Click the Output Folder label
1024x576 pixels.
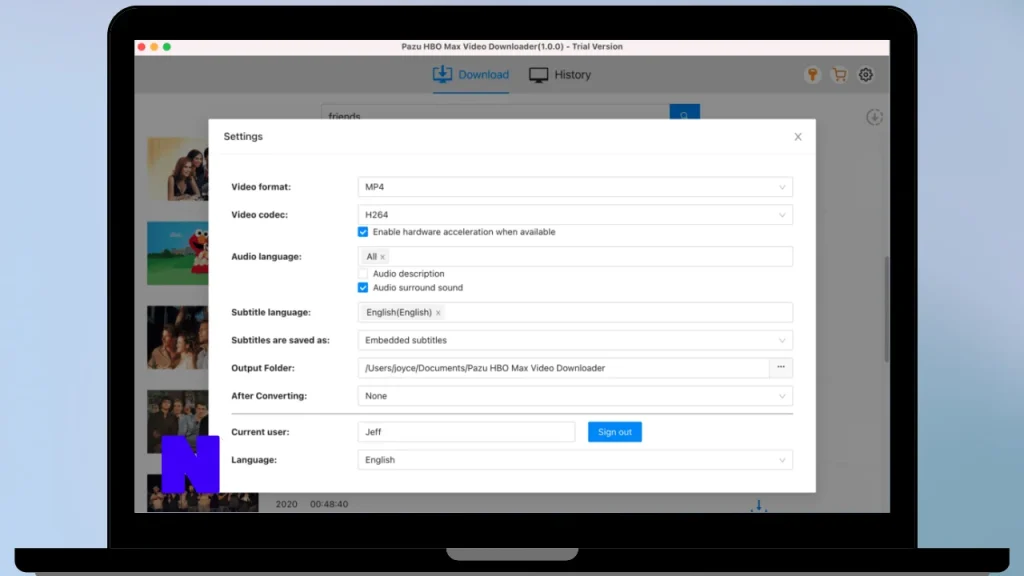263,368
